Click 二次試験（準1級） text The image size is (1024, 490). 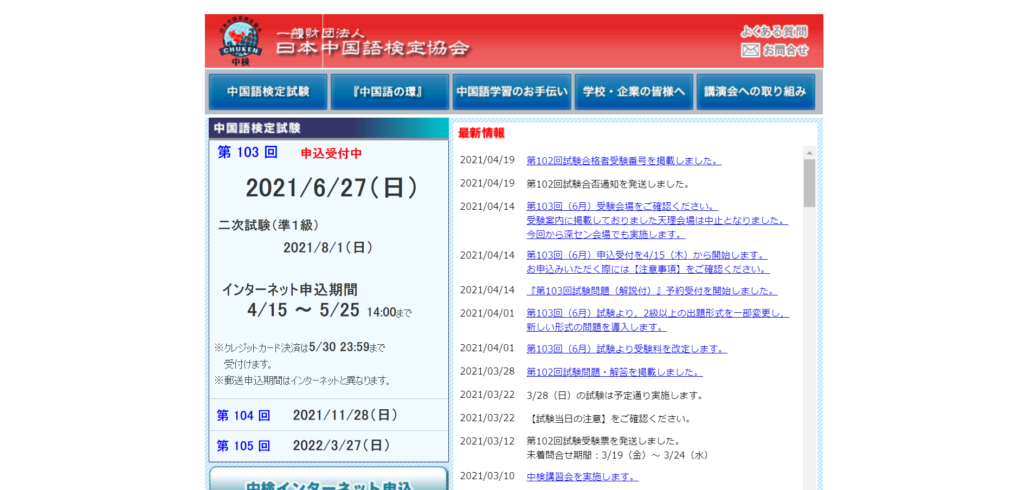268,225
